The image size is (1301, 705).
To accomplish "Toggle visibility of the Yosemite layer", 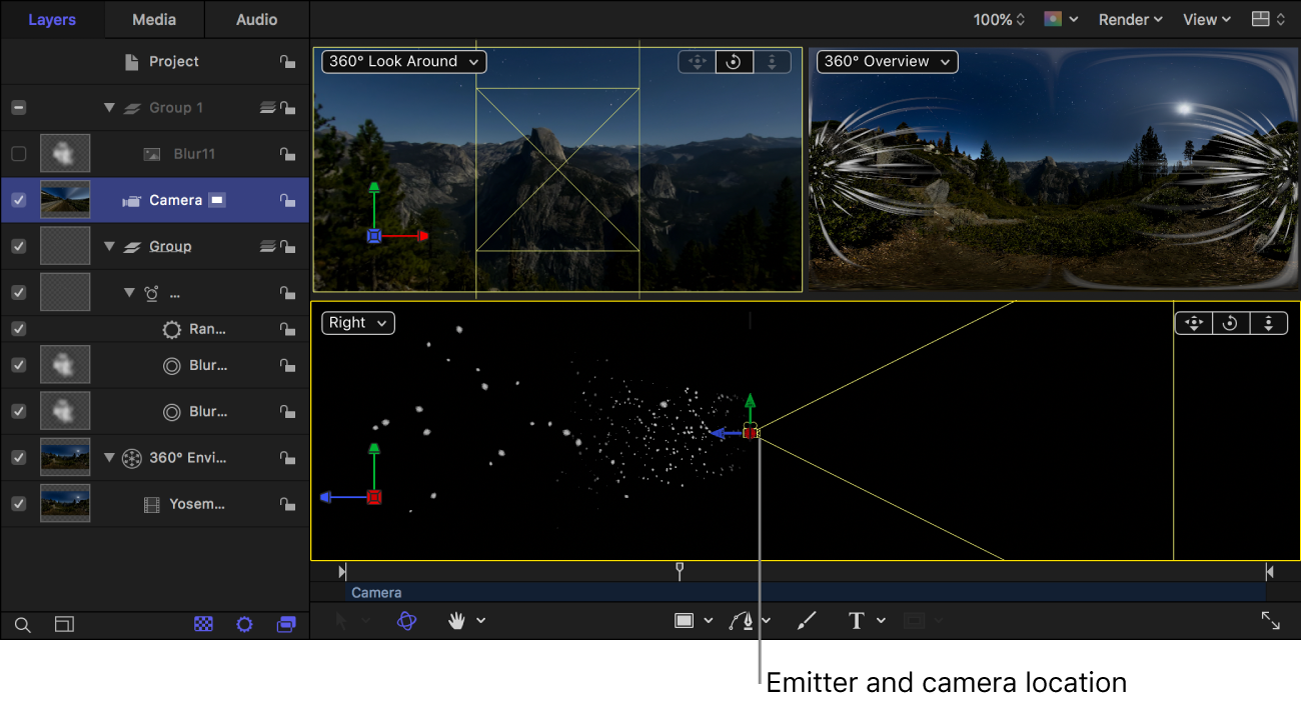I will 18,503.
